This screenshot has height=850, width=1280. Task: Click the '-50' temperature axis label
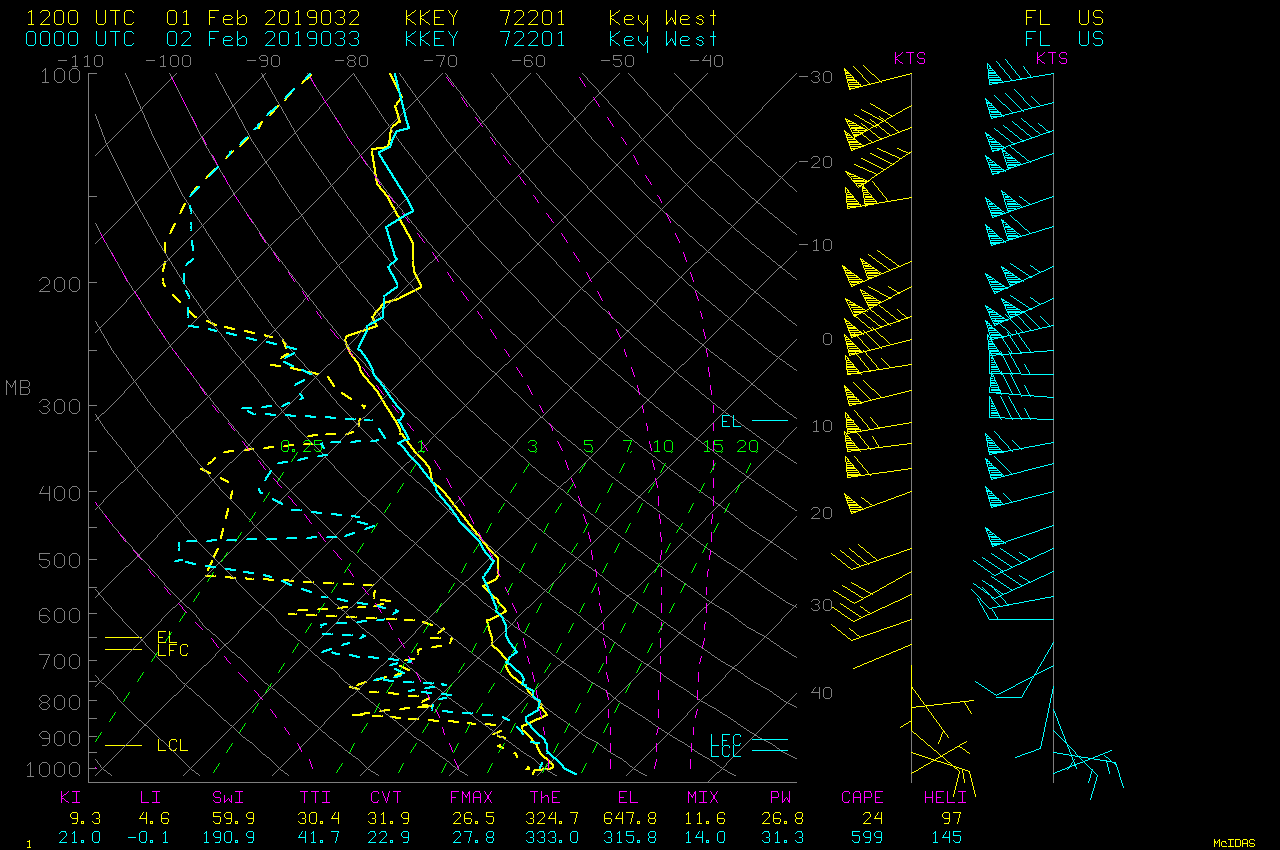pyautogui.click(x=618, y=61)
